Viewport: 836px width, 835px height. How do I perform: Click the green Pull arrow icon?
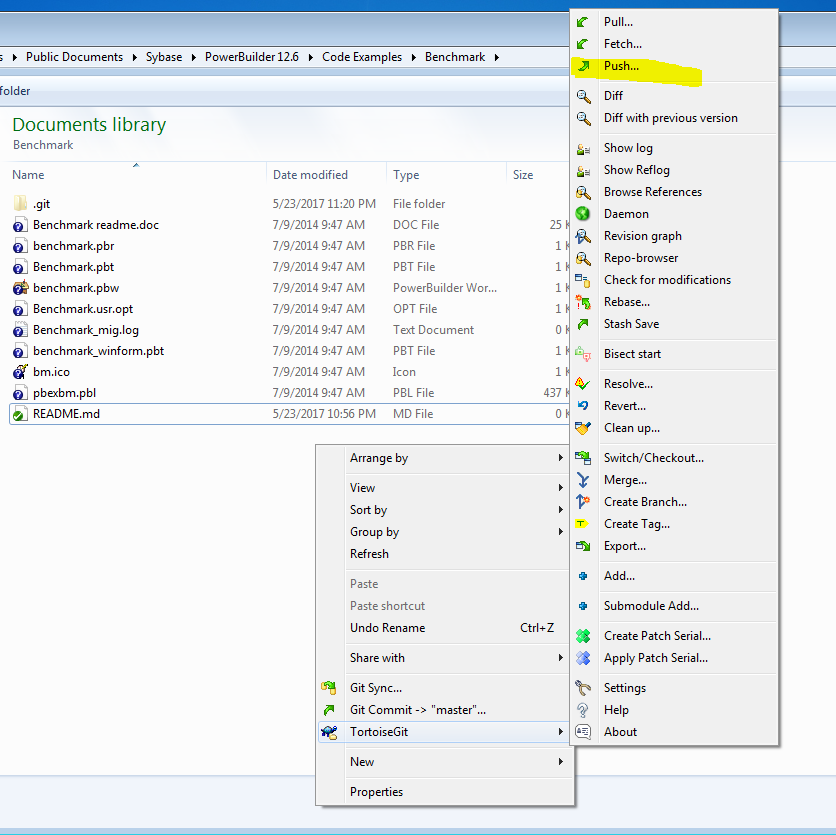583,22
